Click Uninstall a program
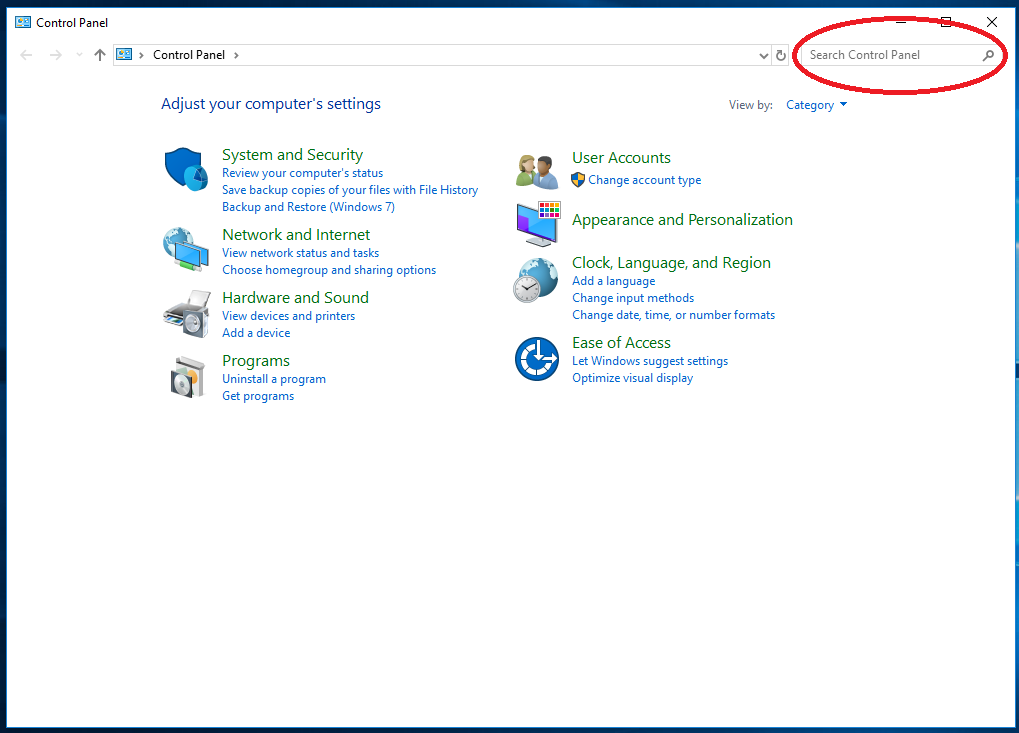This screenshot has height=733, width=1019. 274,379
